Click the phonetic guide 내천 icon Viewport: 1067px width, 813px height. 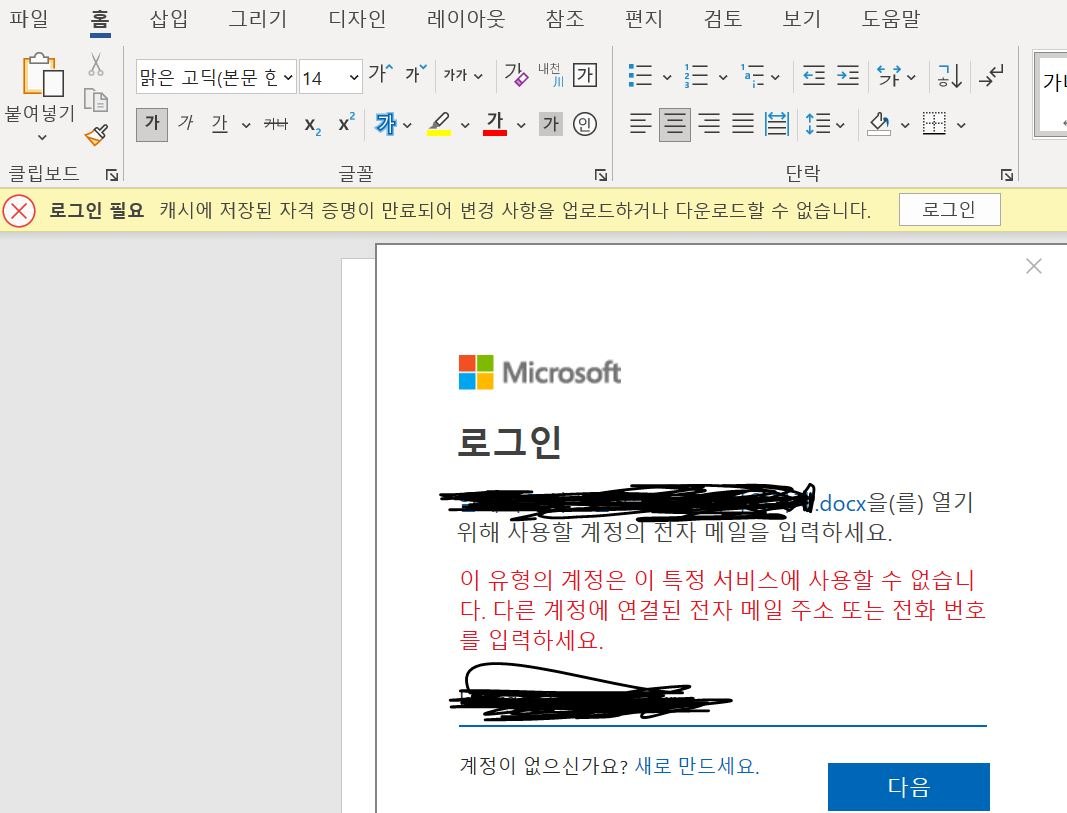(x=551, y=74)
